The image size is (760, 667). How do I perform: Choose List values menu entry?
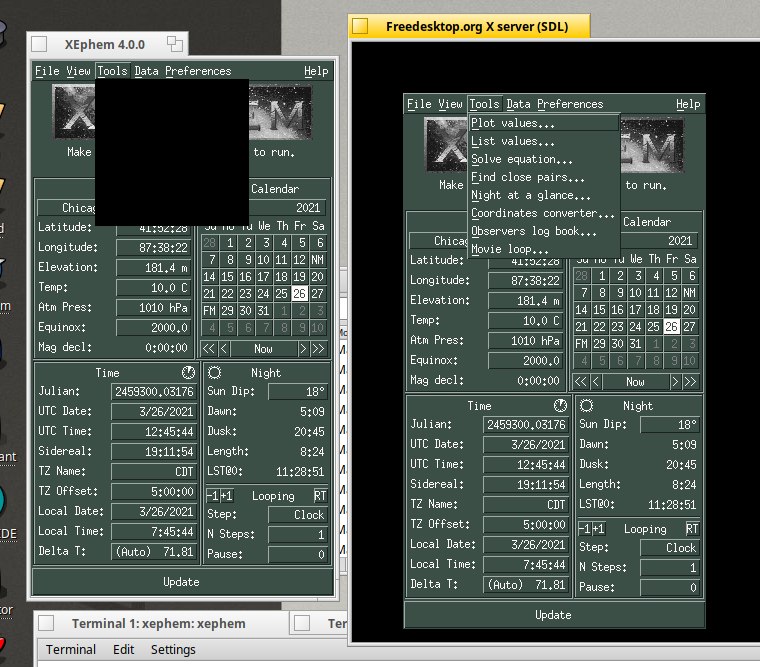(544, 141)
